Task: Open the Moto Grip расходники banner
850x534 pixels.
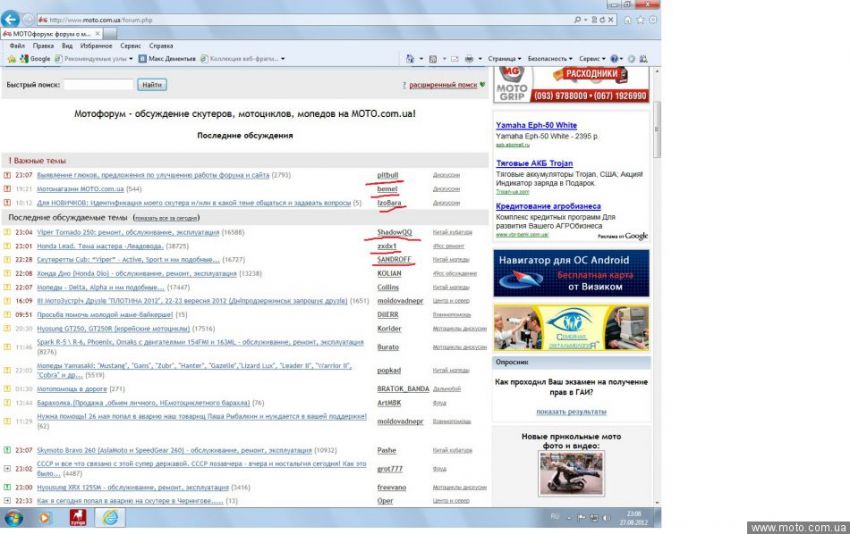Action: pos(571,85)
